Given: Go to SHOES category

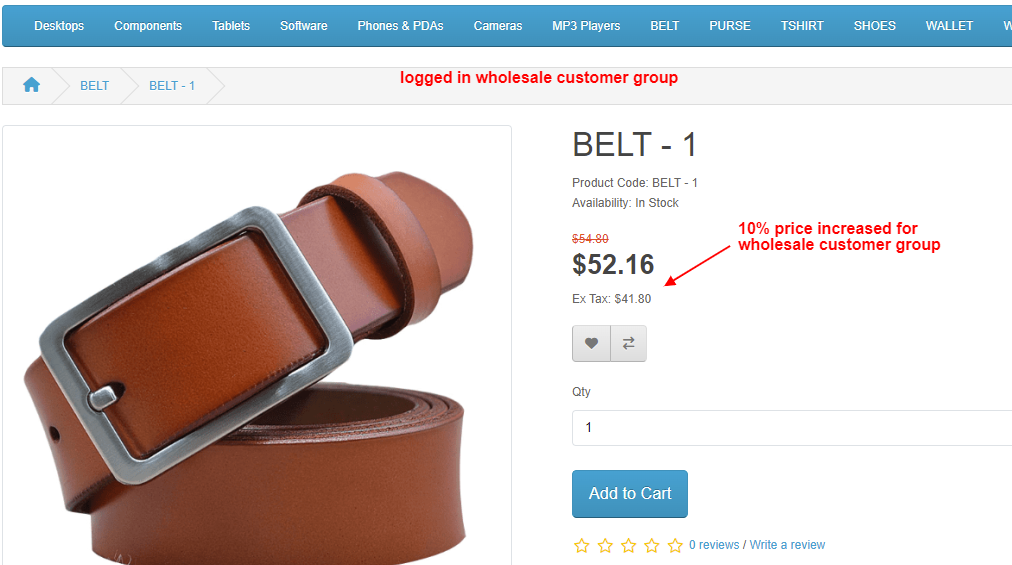Looking at the screenshot, I should (875, 26).
